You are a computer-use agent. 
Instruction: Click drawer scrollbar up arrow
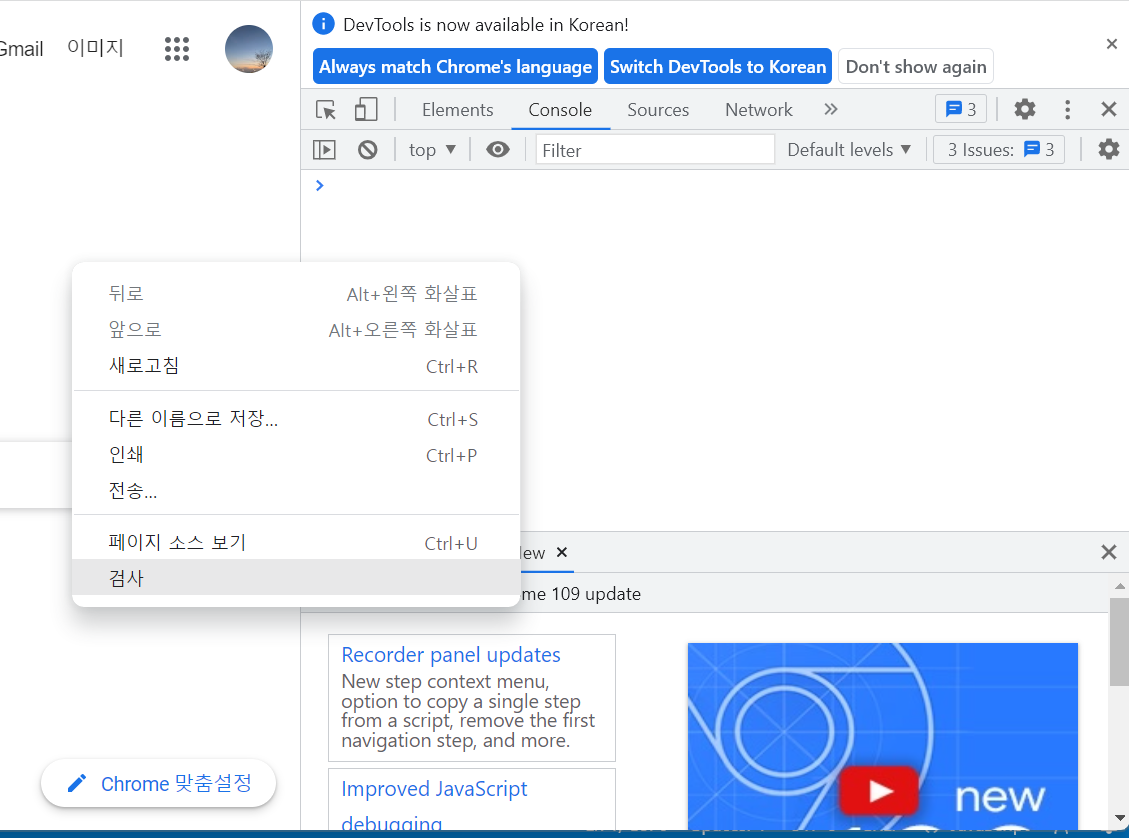tap(1120, 586)
